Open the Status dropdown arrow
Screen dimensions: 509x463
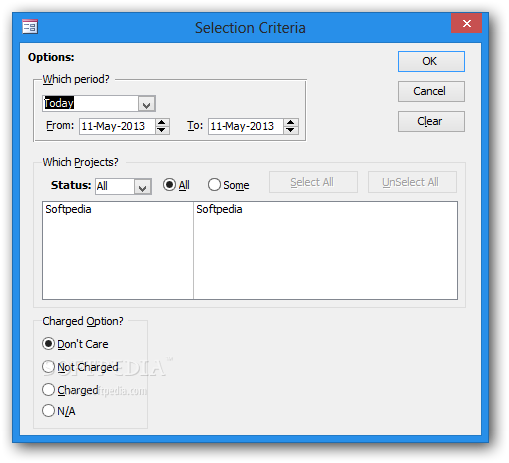point(143,187)
